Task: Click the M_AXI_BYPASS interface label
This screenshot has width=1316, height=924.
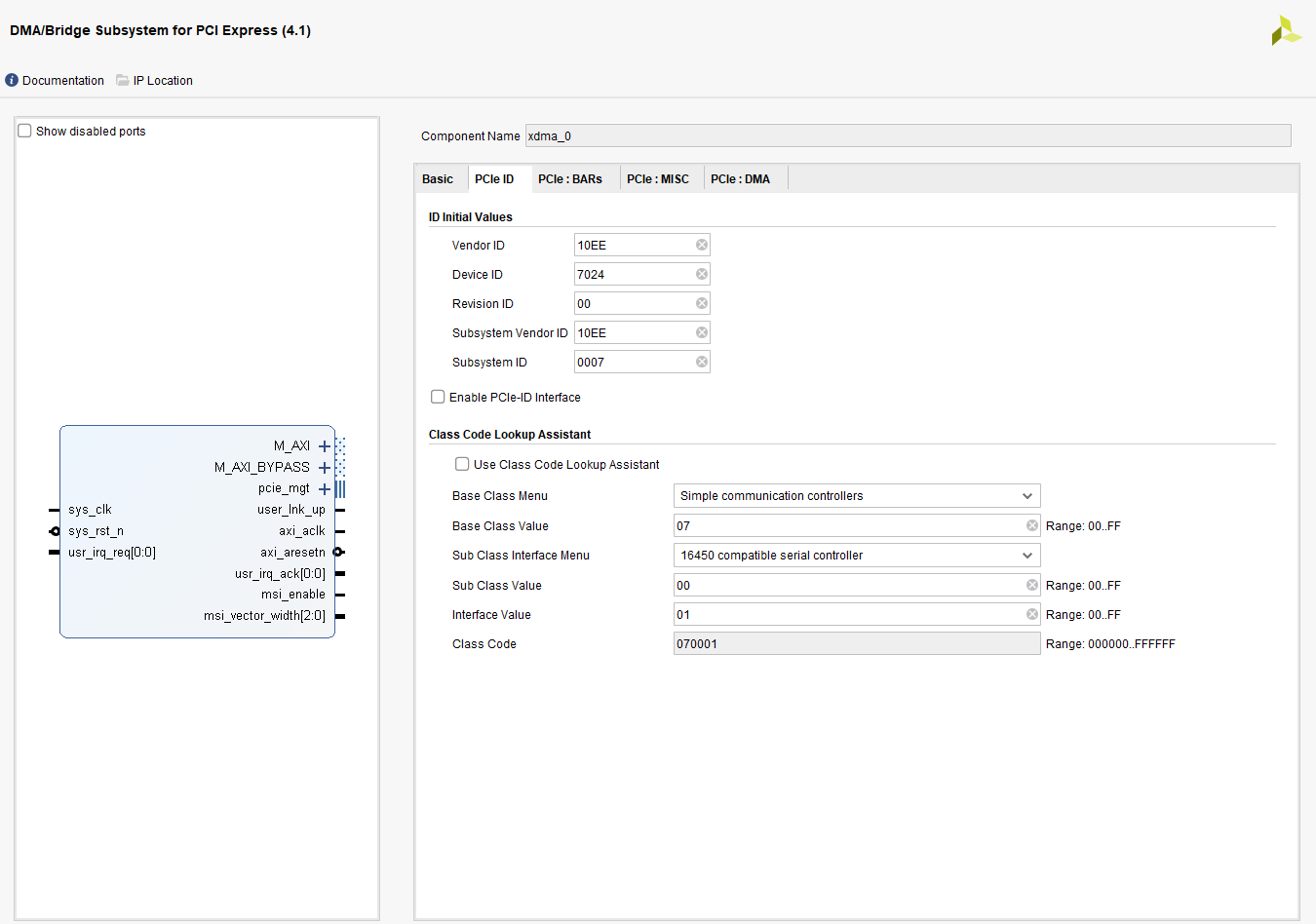Action: click(x=262, y=468)
